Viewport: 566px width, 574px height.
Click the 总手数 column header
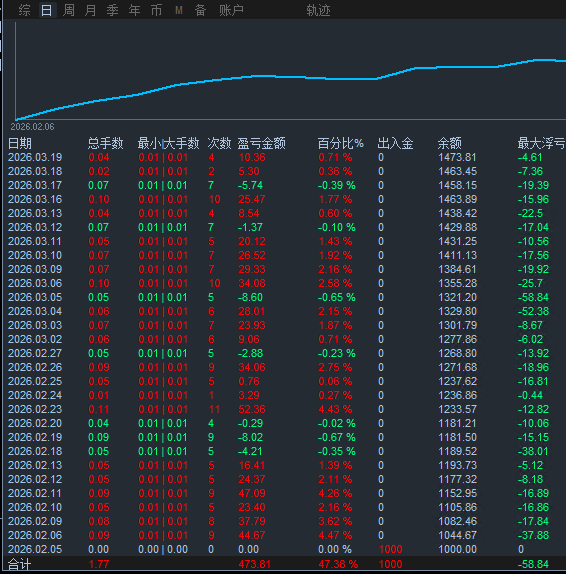pos(105,143)
